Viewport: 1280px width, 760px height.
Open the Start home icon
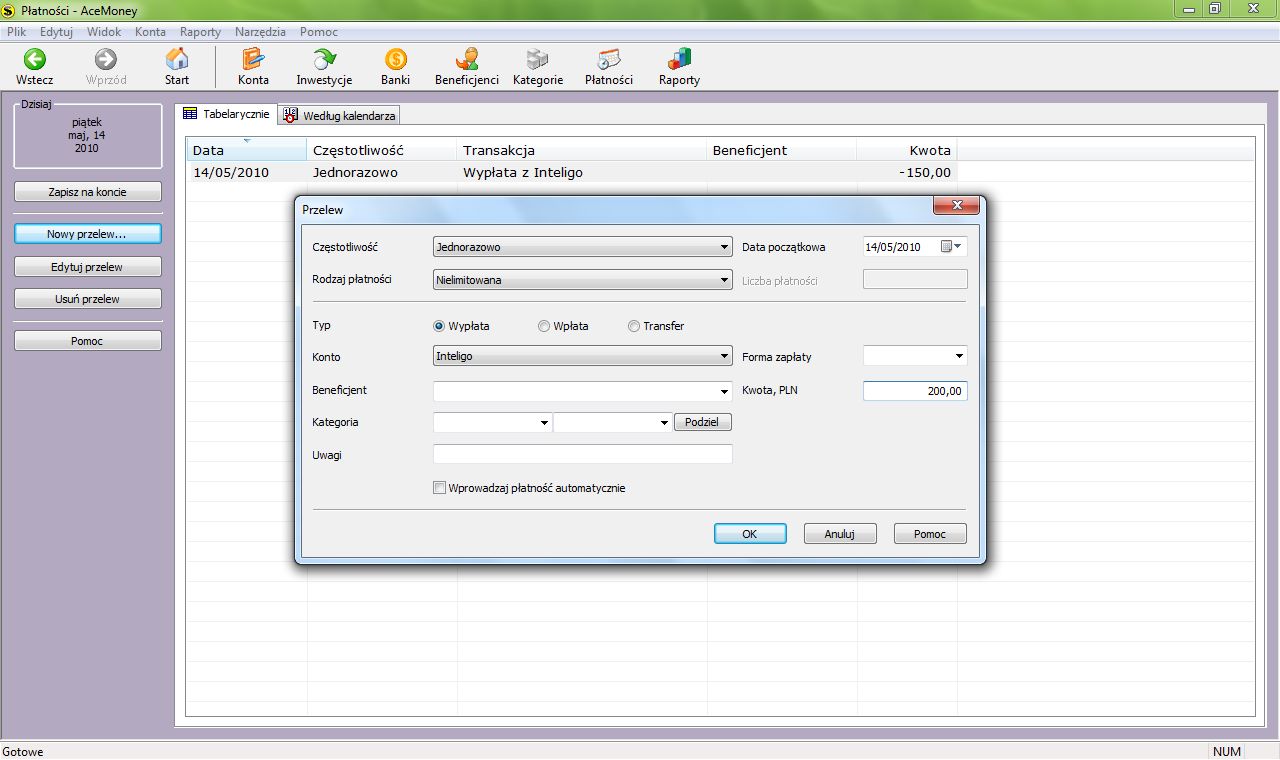click(x=177, y=59)
